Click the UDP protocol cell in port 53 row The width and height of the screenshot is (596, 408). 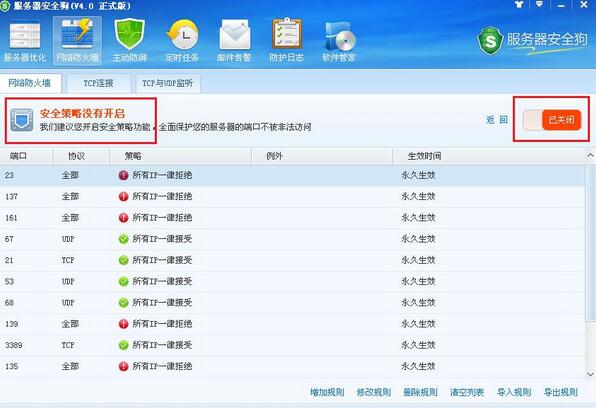click(x=68, y=281)
